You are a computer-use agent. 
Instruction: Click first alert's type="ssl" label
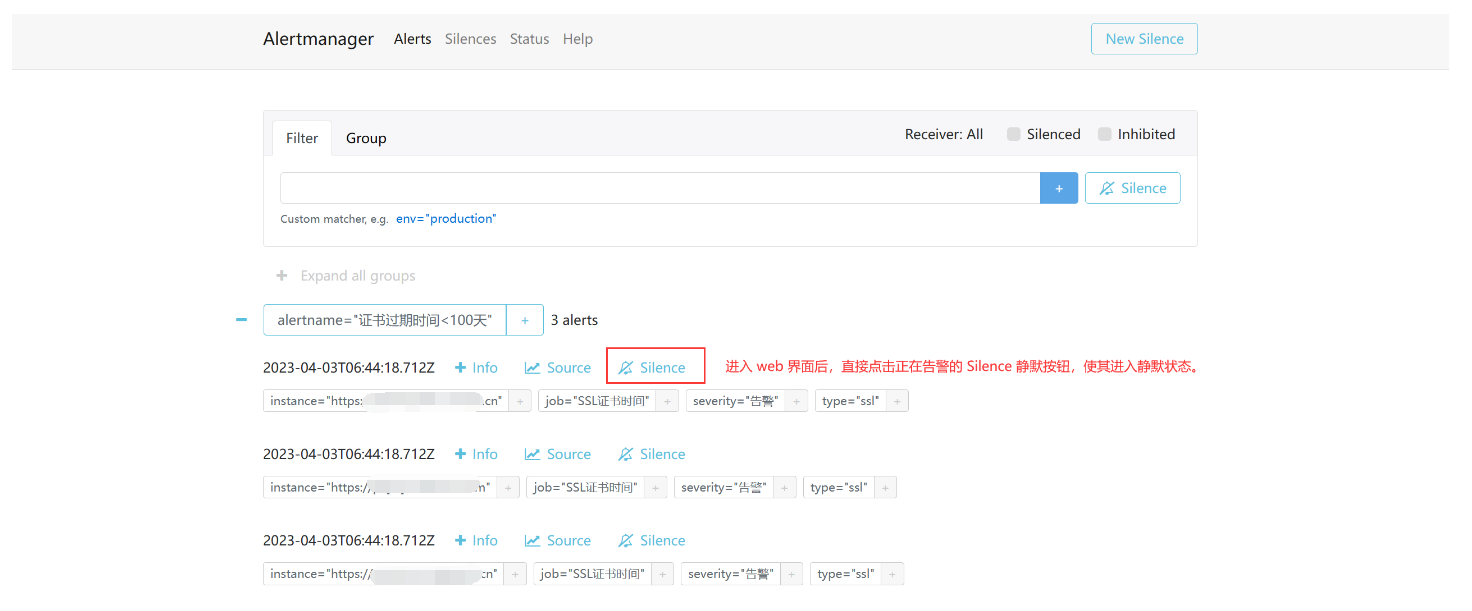click(x=851, y=401)
